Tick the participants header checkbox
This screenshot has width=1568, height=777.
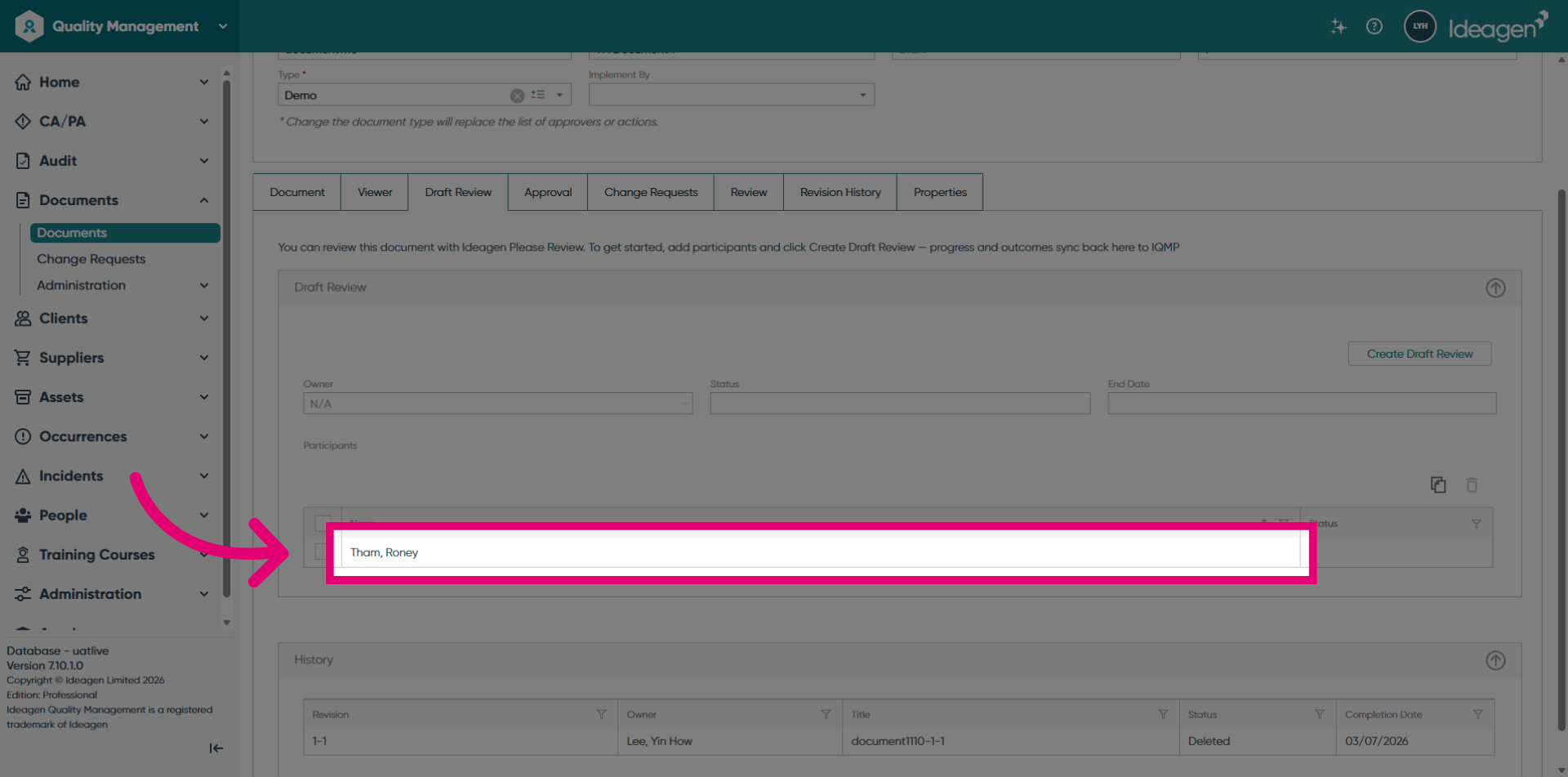point(323,522)
